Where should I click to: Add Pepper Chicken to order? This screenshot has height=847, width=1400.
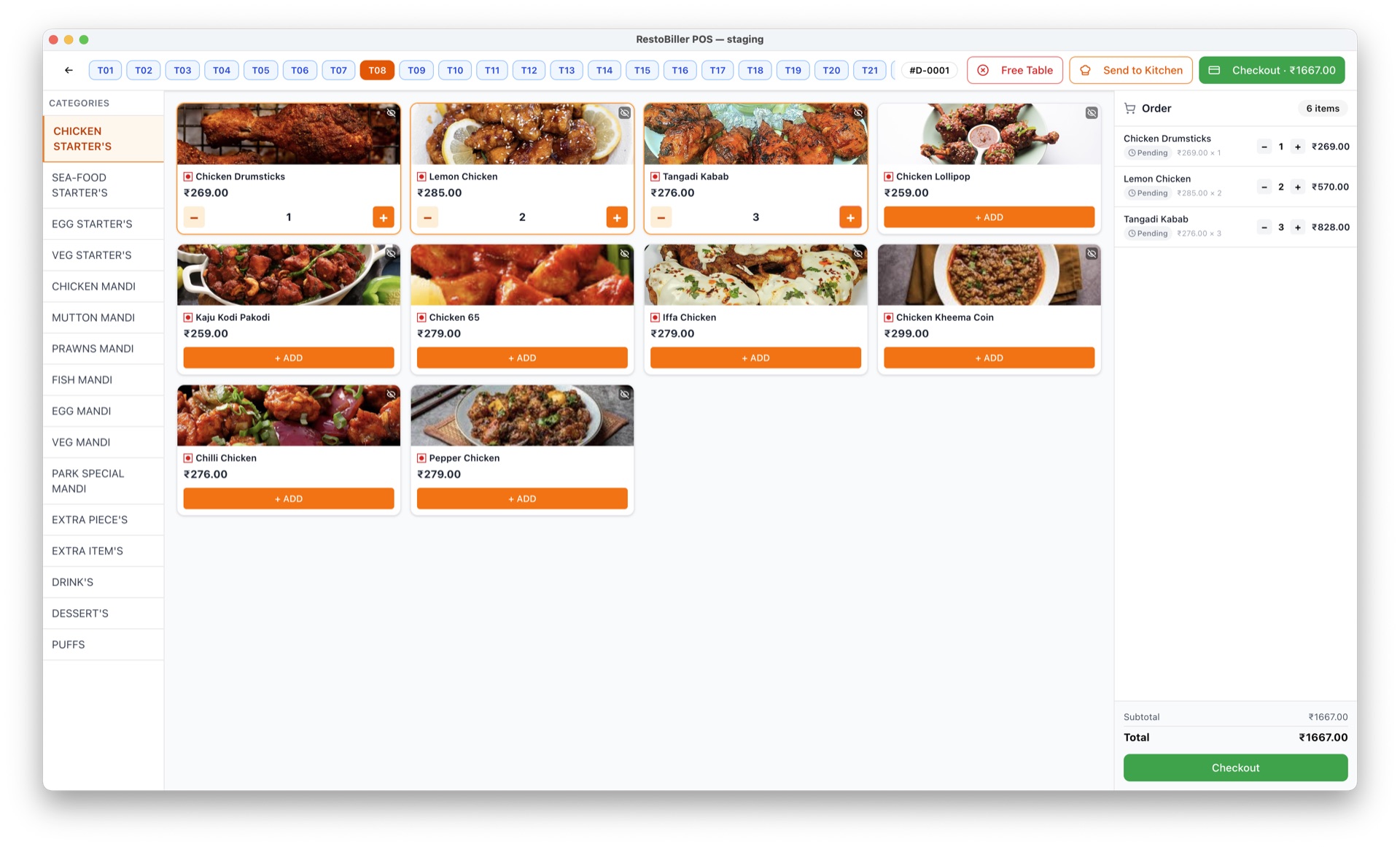coord(522,499)
